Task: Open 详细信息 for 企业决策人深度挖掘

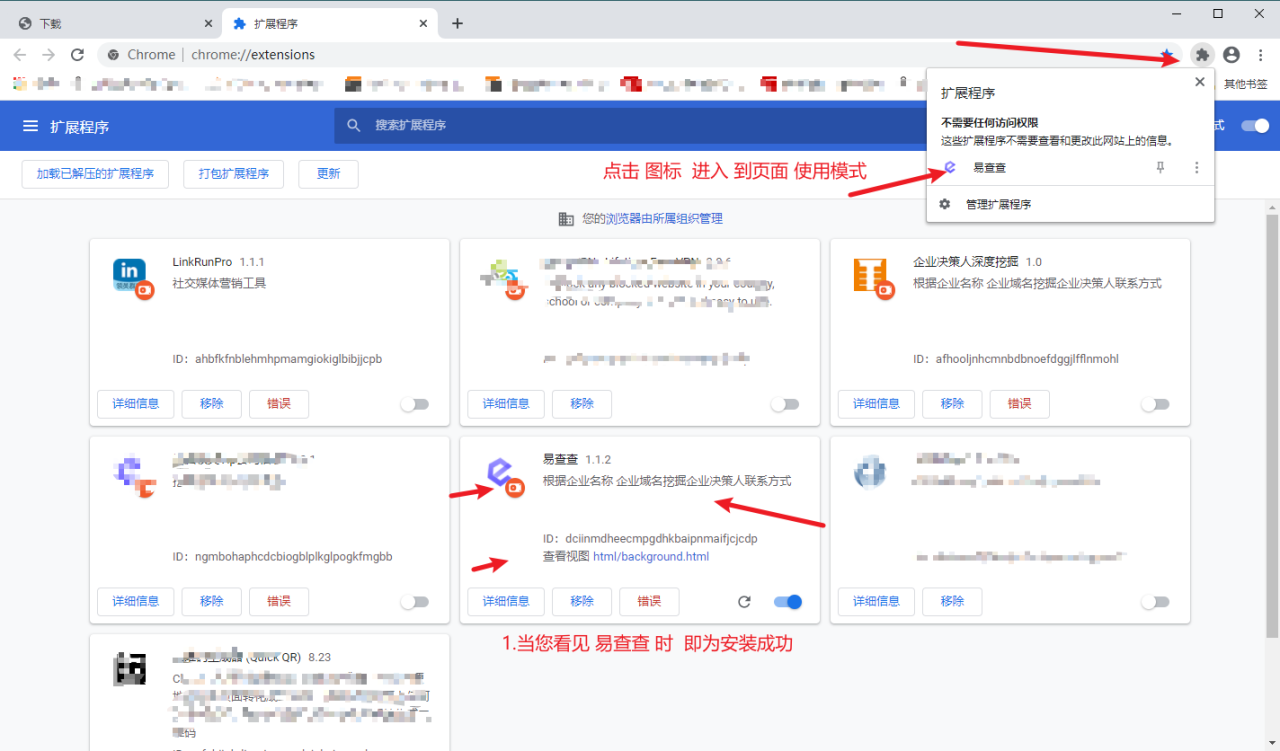Action: pyautogui.click(x=876, y=404)
